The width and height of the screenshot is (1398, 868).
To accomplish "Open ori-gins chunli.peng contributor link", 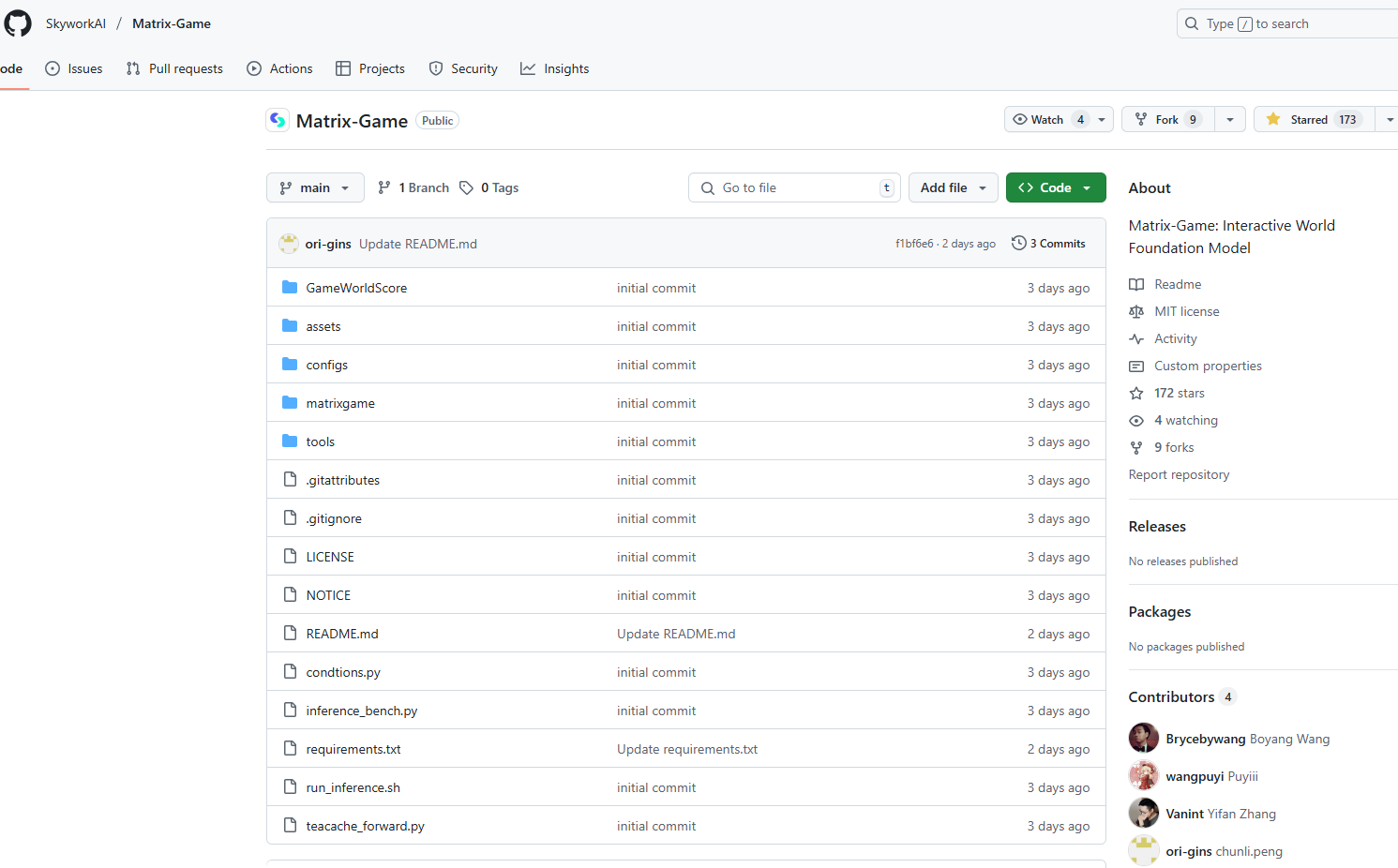I will pyautogui.click(x=1224, y=851).
